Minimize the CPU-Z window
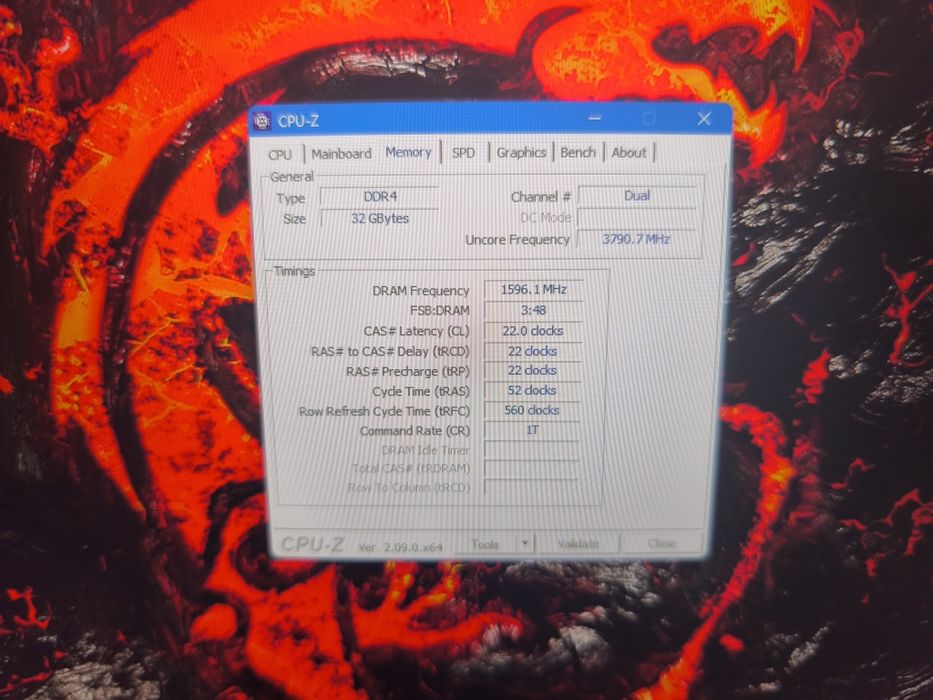The width and height of the screenshot is (933, 700). tap(594, 118)
